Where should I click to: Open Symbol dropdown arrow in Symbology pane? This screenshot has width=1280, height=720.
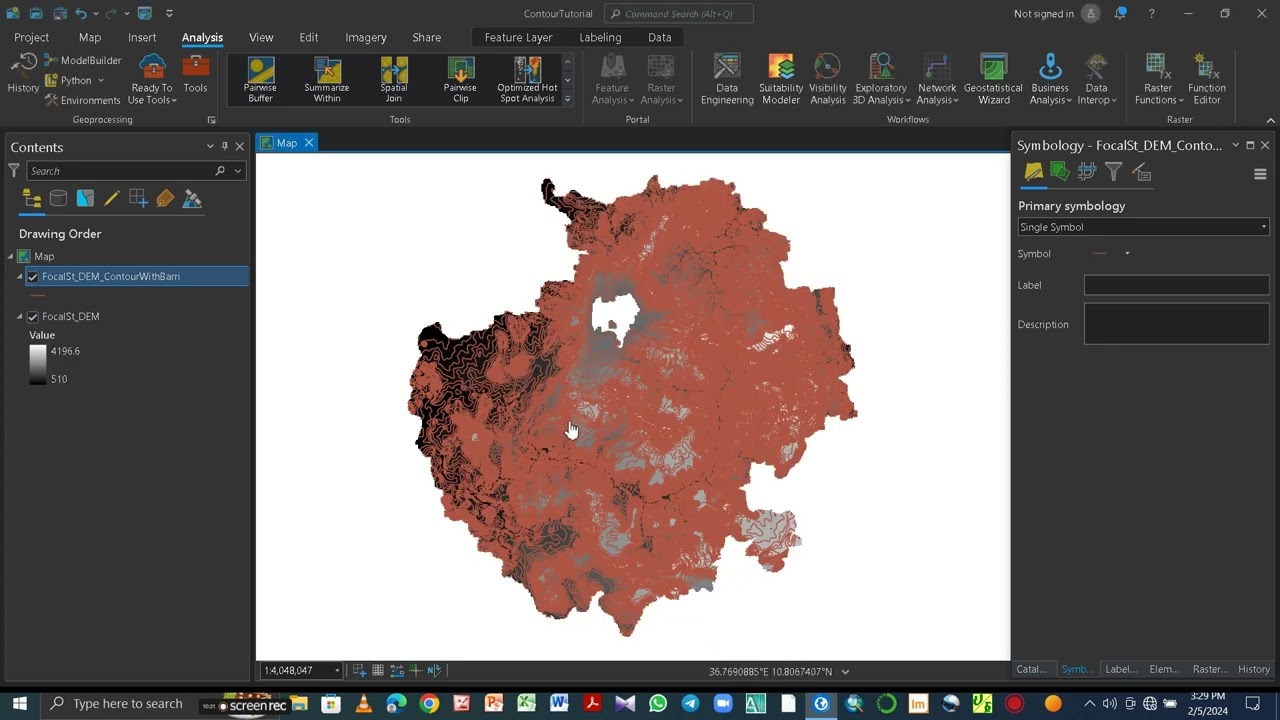point(1127,254)
